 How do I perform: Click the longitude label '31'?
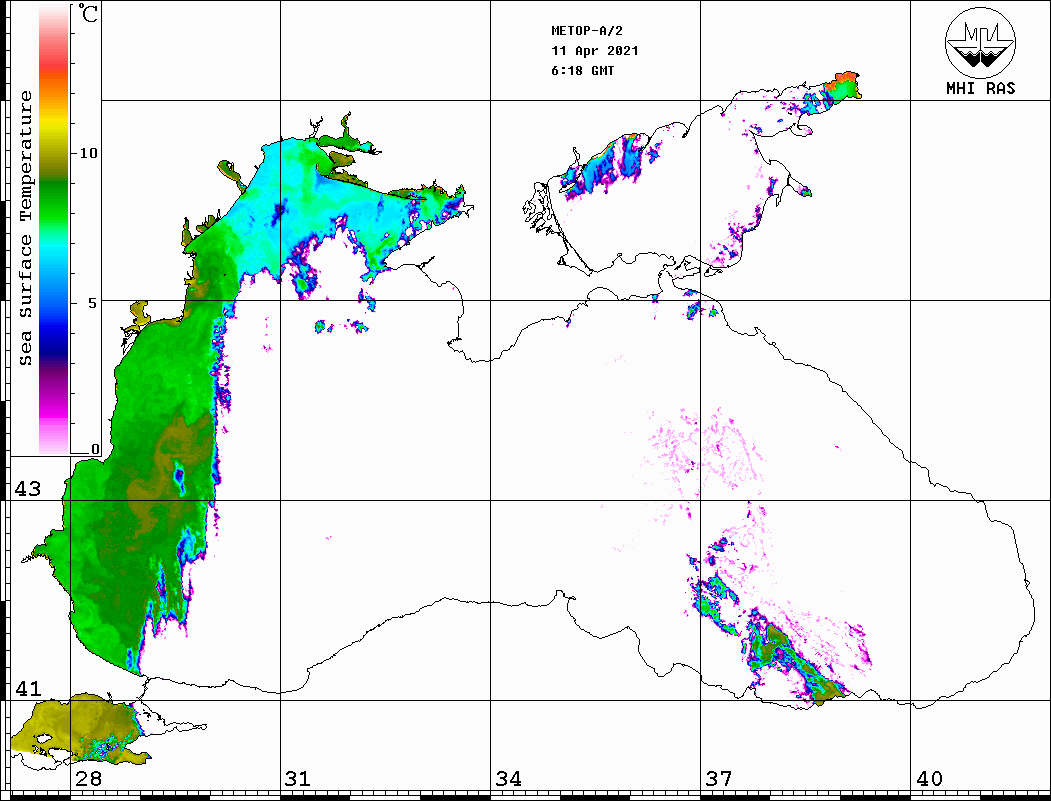click(298, 778)
